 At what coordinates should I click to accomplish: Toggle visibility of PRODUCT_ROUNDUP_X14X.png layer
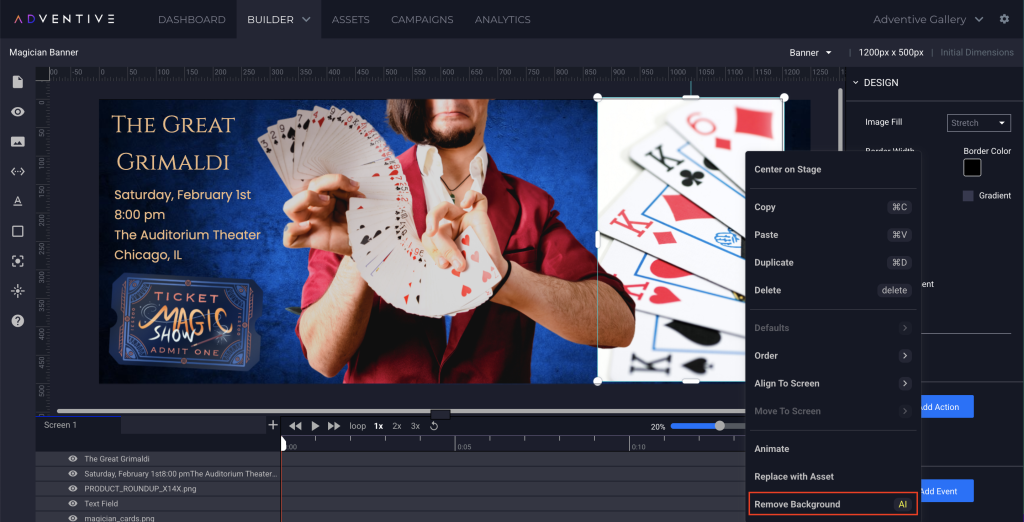(73, 489)
